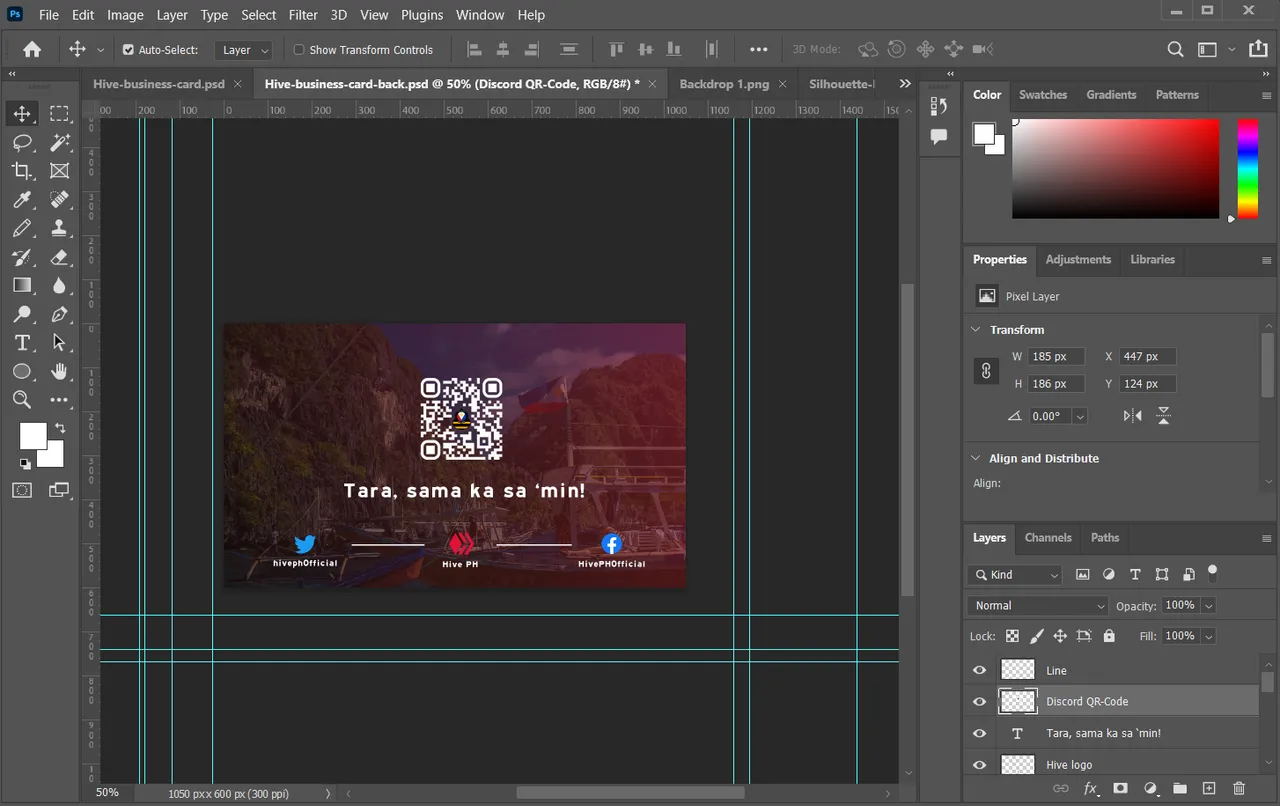Open the Normal blend mode dropdown
The width and height of the screenshot is (1280, 806).
[x=1039, y=606]
